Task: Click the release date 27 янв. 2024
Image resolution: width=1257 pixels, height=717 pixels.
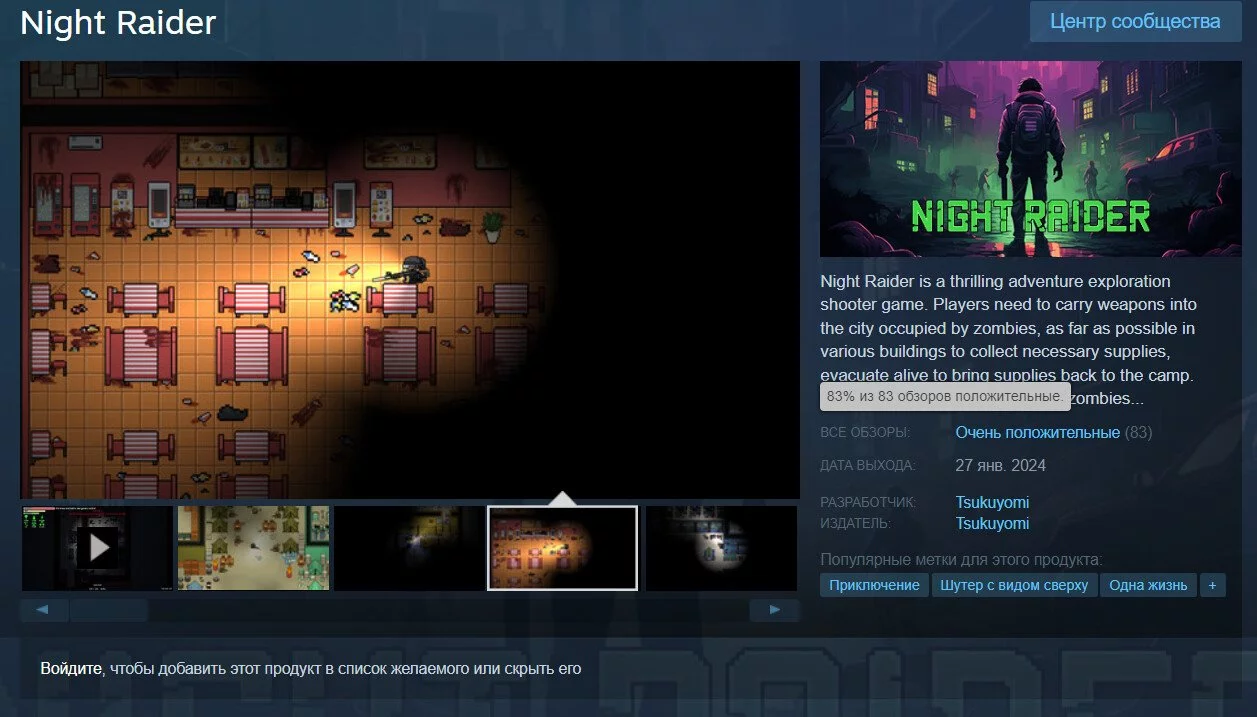Action: (x=1001, y=465)
